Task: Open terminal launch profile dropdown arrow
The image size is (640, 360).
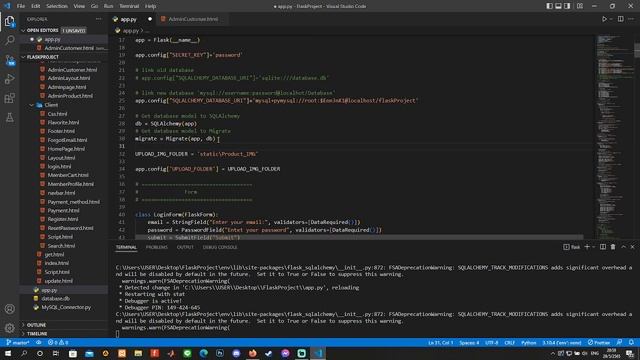Action: click(x=594, y=247)
